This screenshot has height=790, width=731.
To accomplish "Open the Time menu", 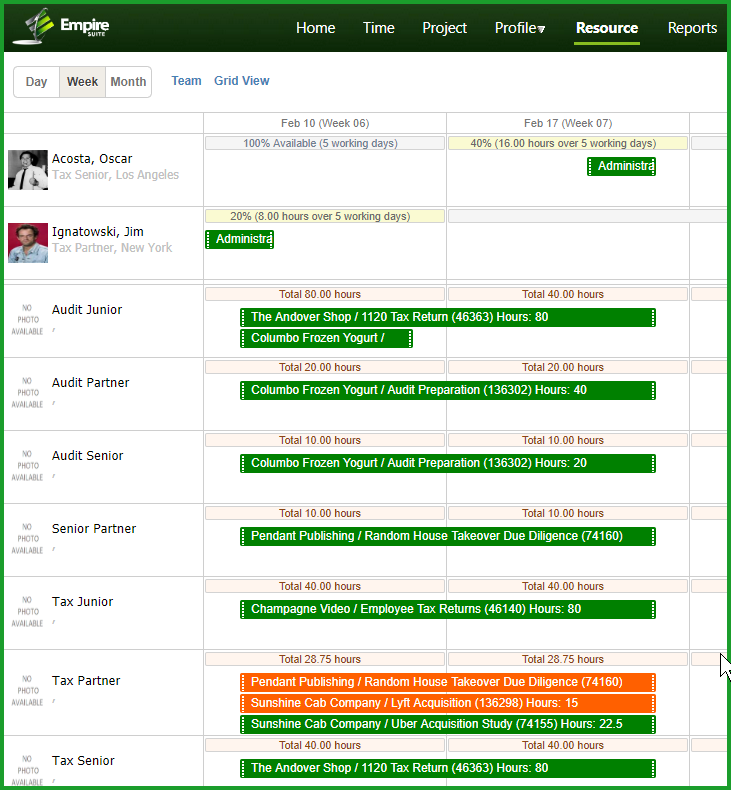I will tap(378, 28).
